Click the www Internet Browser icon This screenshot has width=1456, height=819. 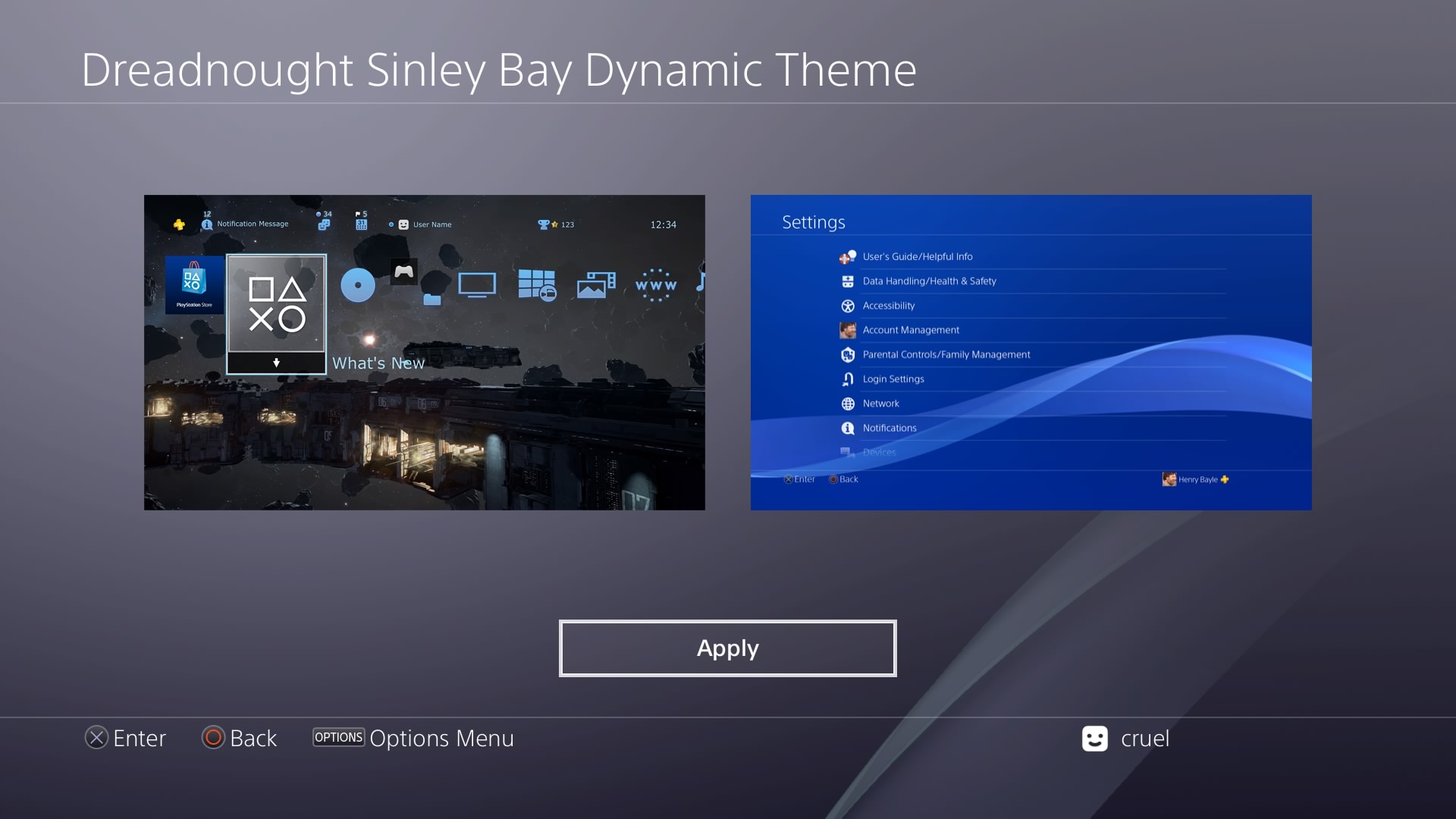655,285
